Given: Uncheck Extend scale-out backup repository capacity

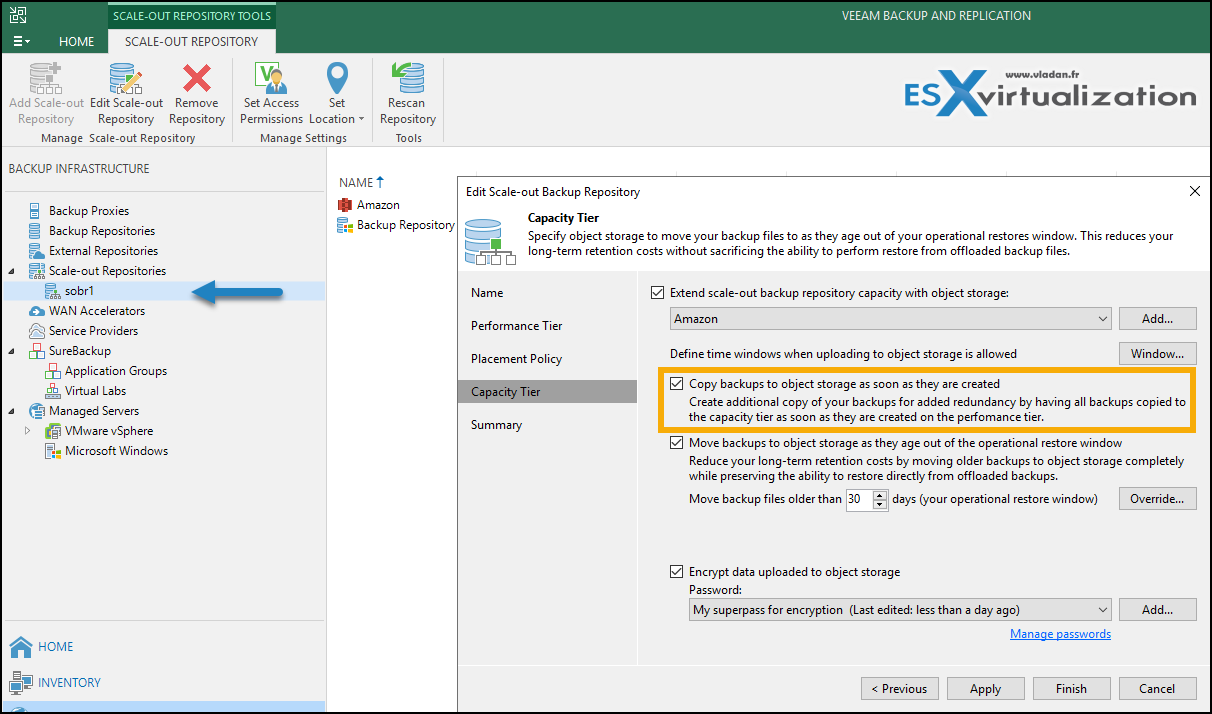Looking at the screenshot, I should click(x=657, y=293).
